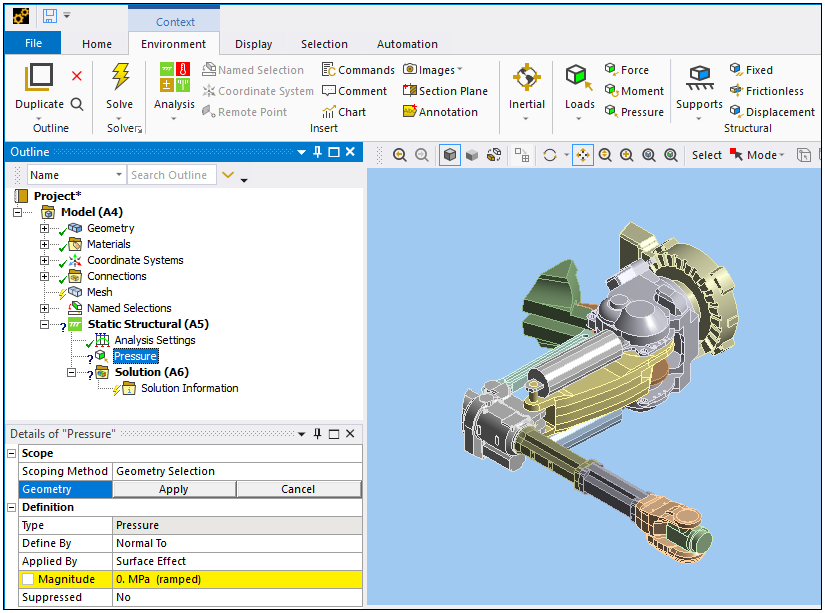Open the File menu
This screenshot has width=825, height=613.
pos(33,44)
